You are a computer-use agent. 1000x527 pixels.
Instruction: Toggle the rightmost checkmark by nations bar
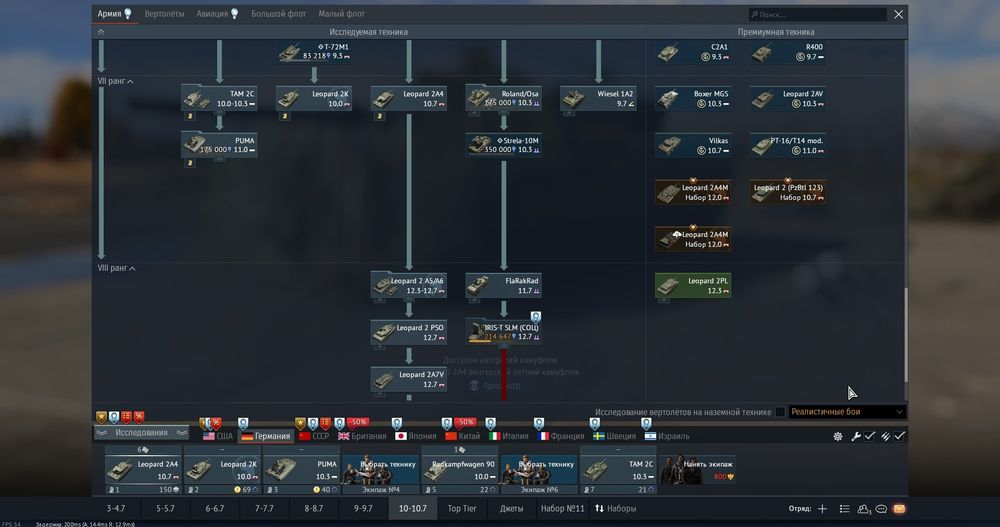pos(900,436)
